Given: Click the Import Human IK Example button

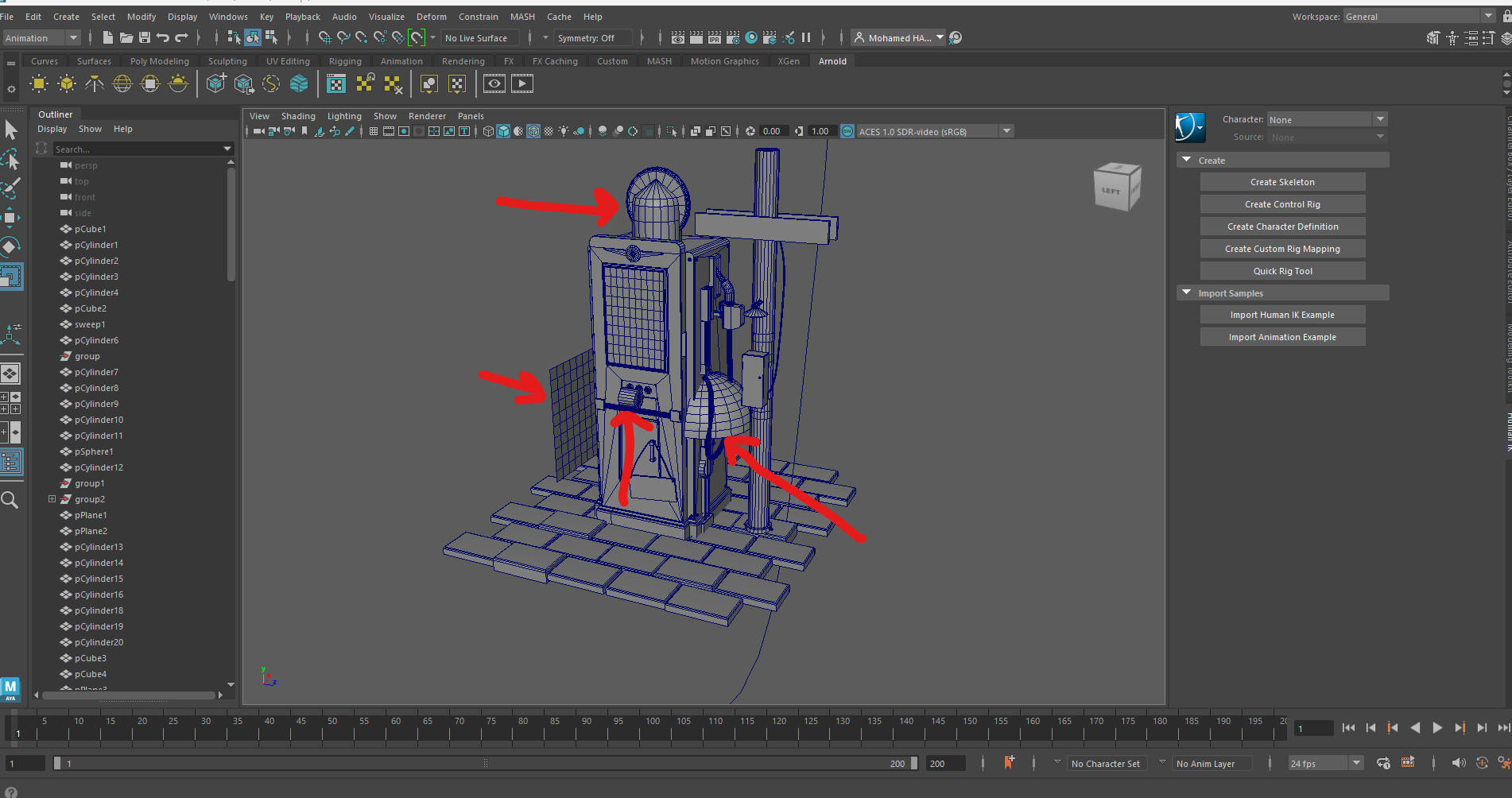Looking at the screenshot, I should coord(1281,314).
